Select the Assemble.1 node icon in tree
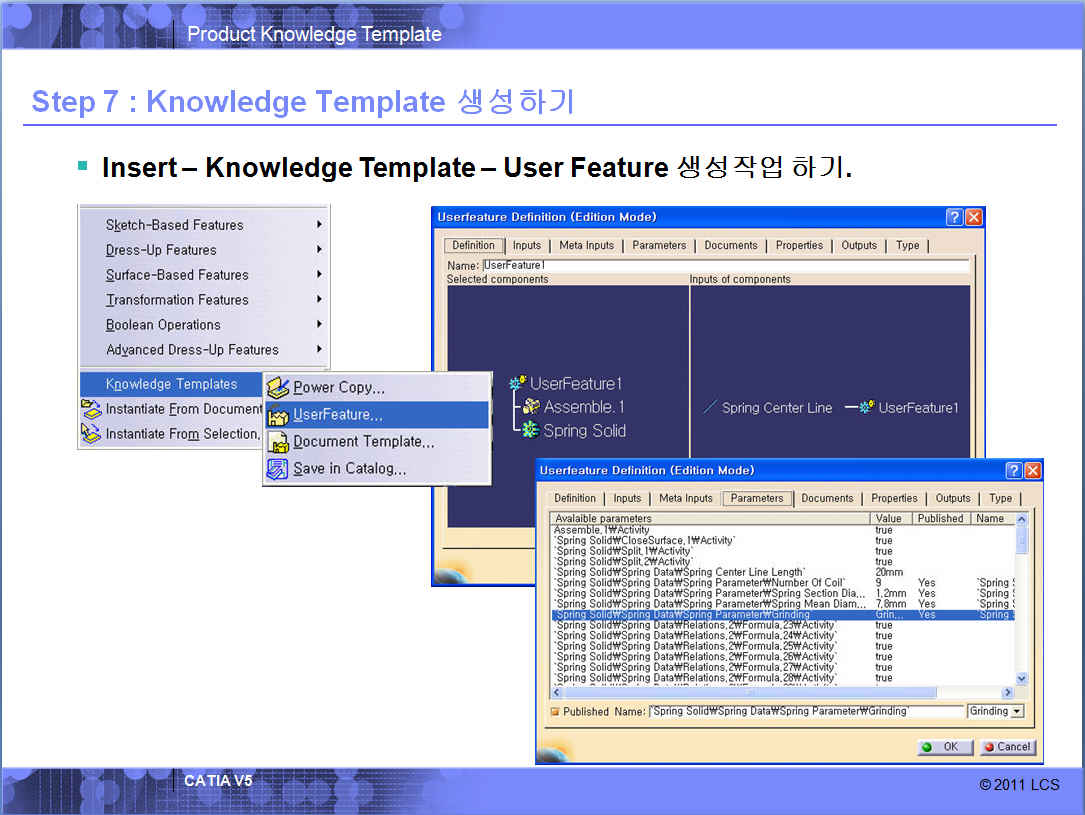Viewport: 1085px width, 815px height. [531, 407]
